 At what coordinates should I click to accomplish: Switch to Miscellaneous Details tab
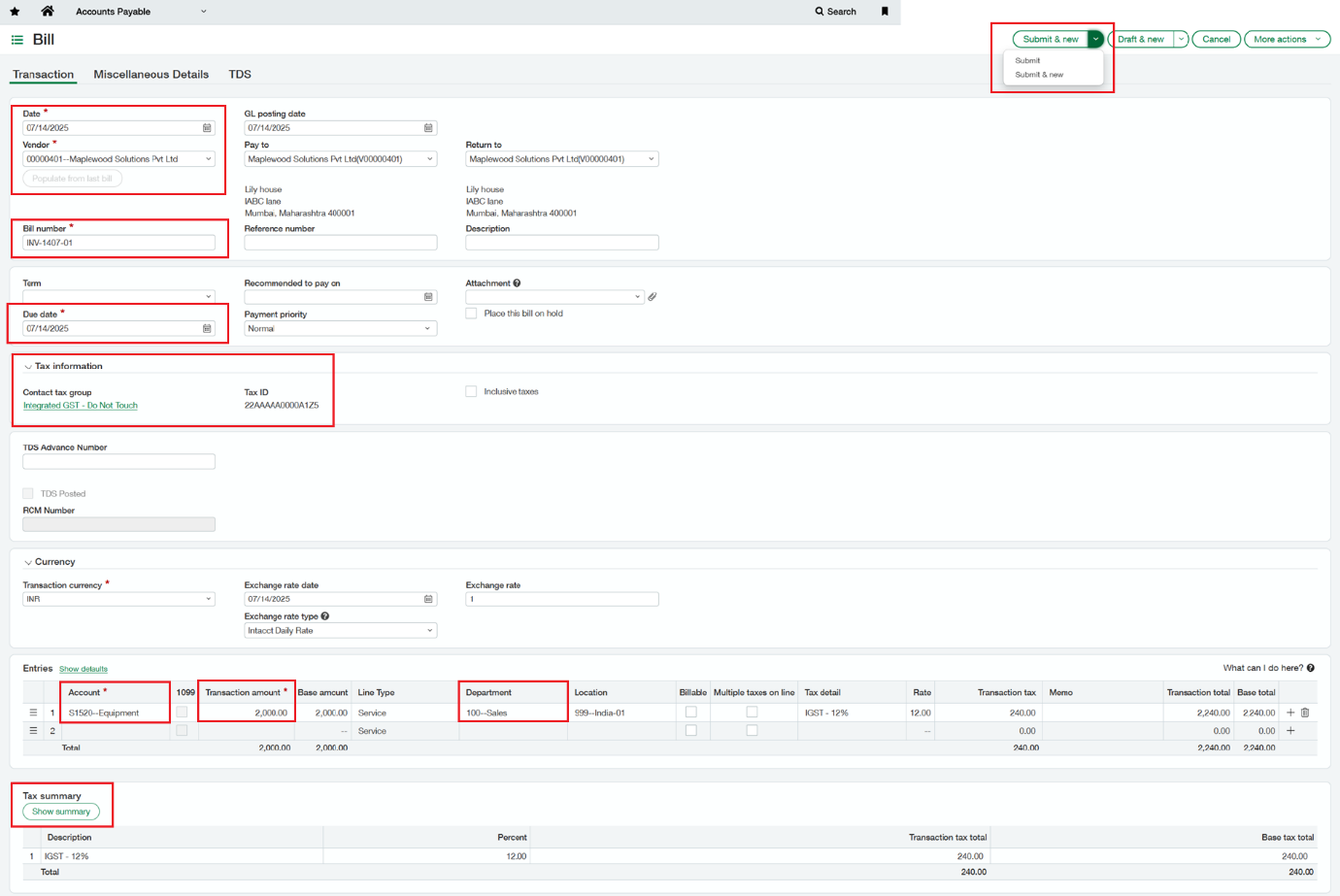[x=151, y=75]
